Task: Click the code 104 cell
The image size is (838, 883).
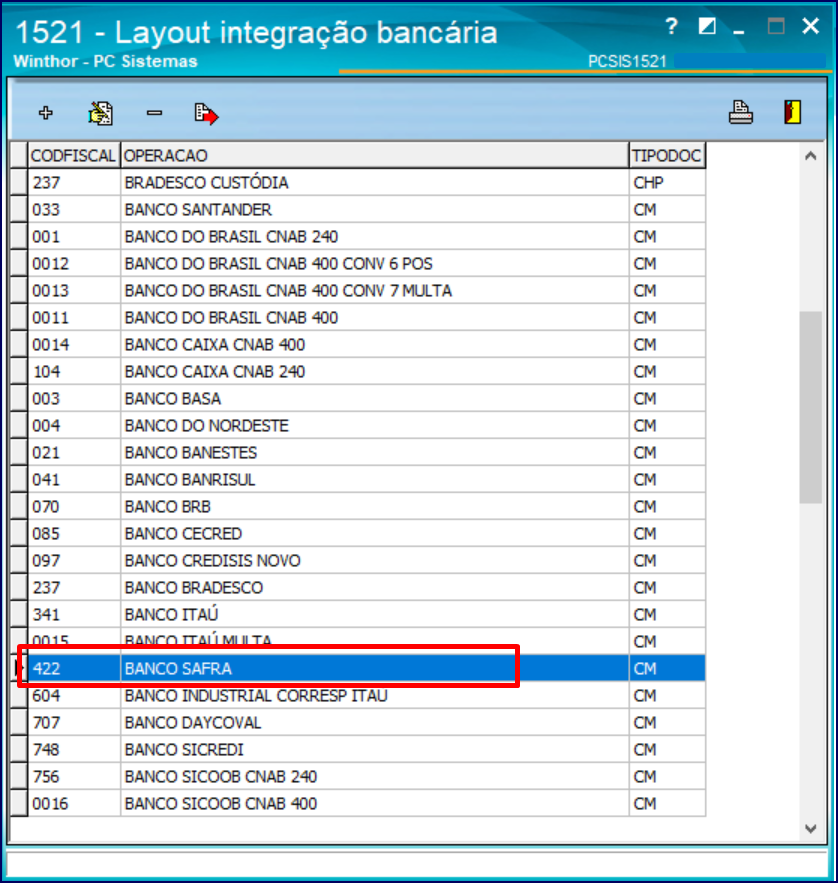Action: click(74, 372)
